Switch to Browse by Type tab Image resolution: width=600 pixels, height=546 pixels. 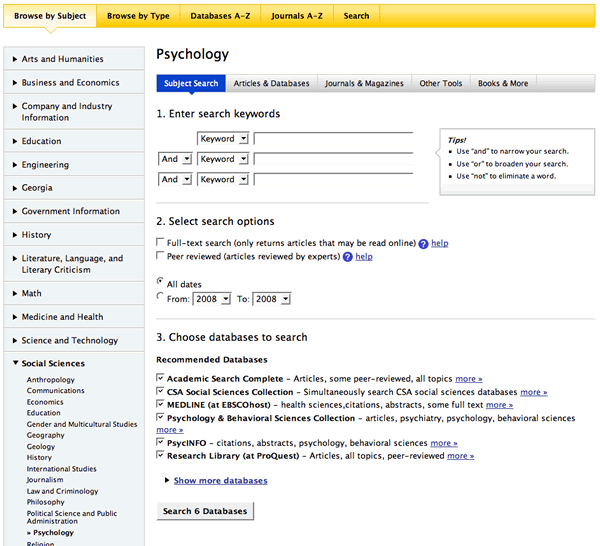tap(138, 16)
